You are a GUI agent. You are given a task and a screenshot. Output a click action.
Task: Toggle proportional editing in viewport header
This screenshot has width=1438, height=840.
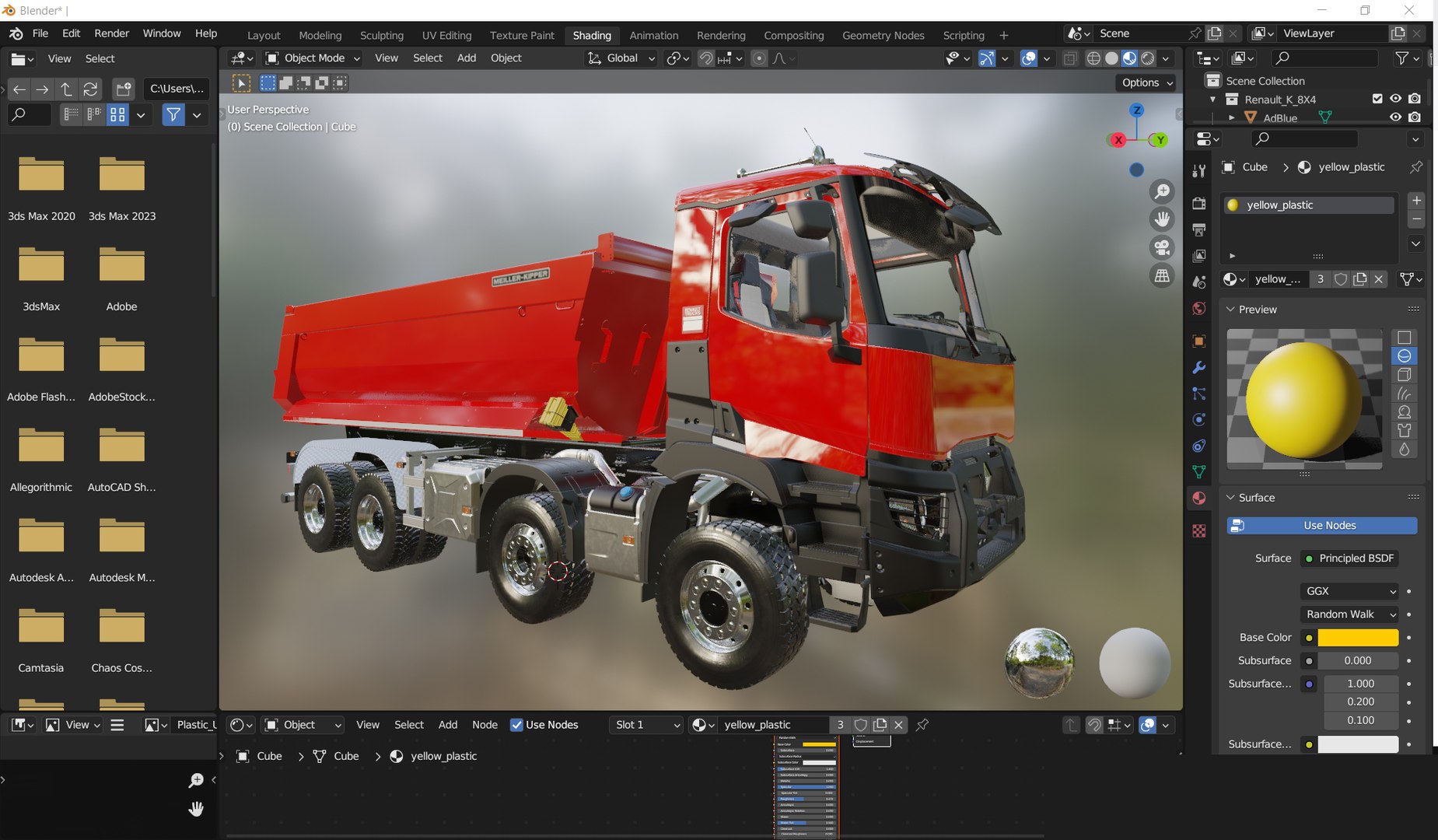759,58
